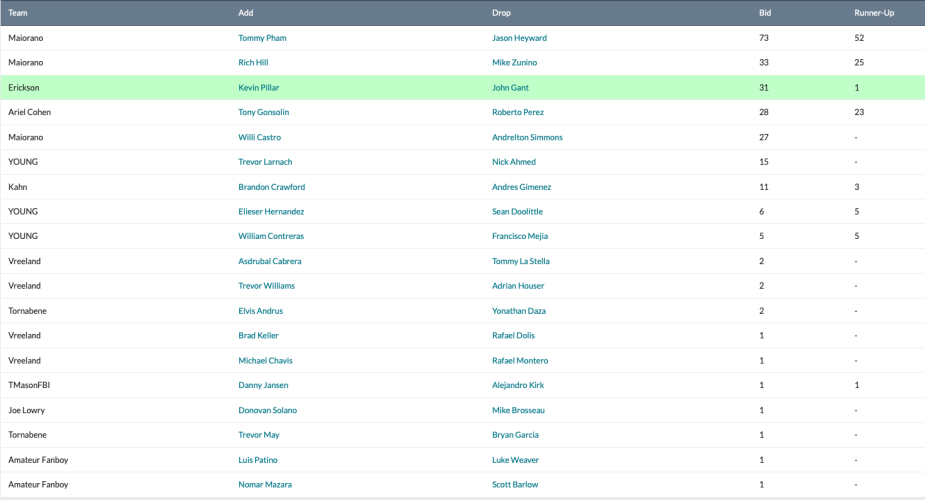Image resolution: width=925 pixels, height=500 pixels.
Task: Open Jason Heyward player link
Action: pyautogui.click(x=519, y=38)
